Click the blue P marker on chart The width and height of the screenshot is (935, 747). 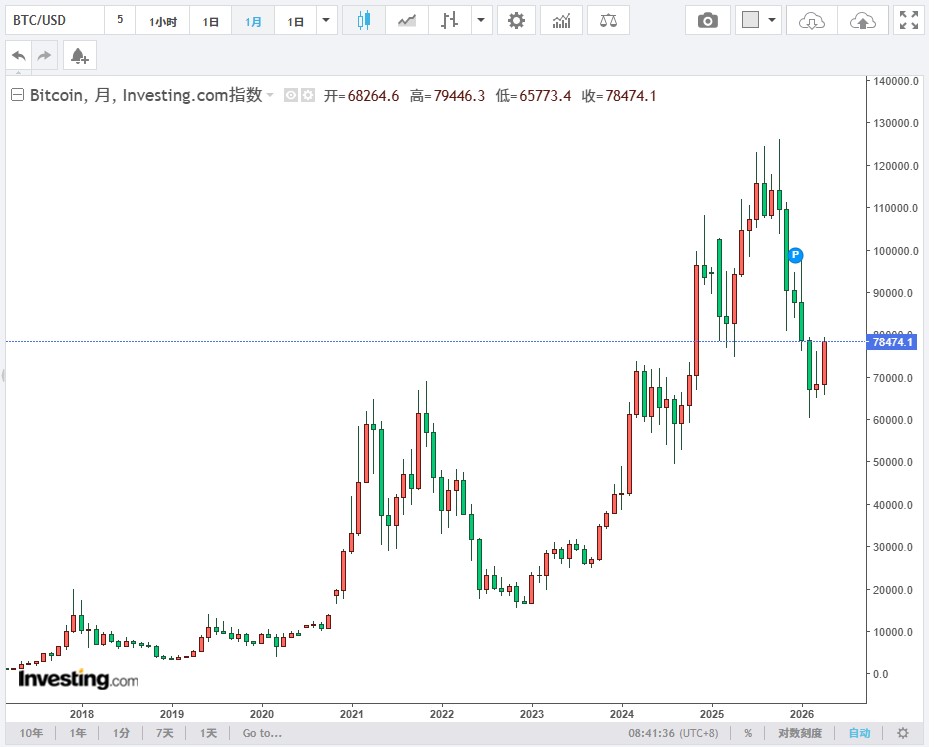pyautogui.click(x=795, y=255)
